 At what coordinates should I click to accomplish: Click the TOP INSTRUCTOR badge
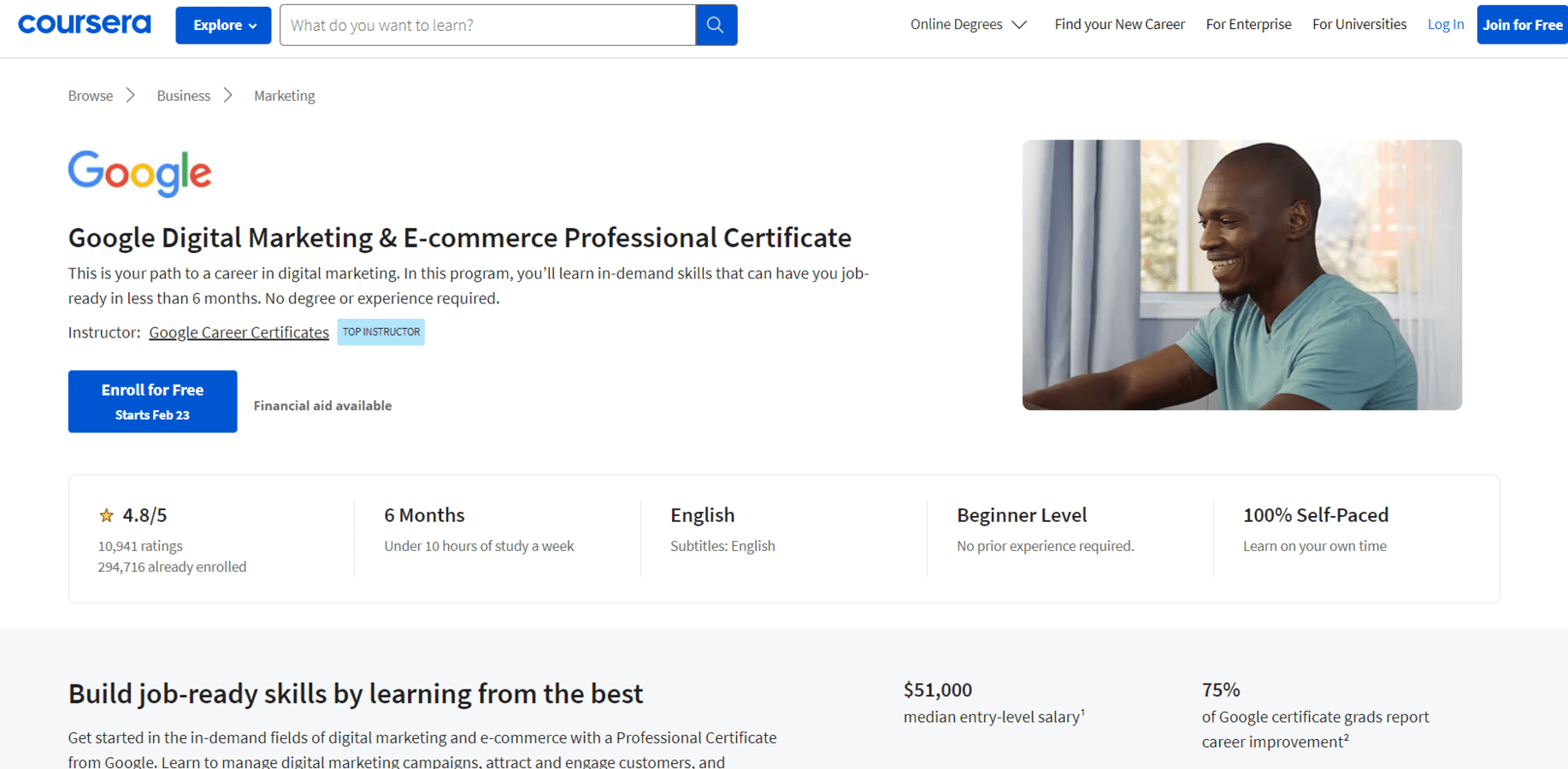380,332
